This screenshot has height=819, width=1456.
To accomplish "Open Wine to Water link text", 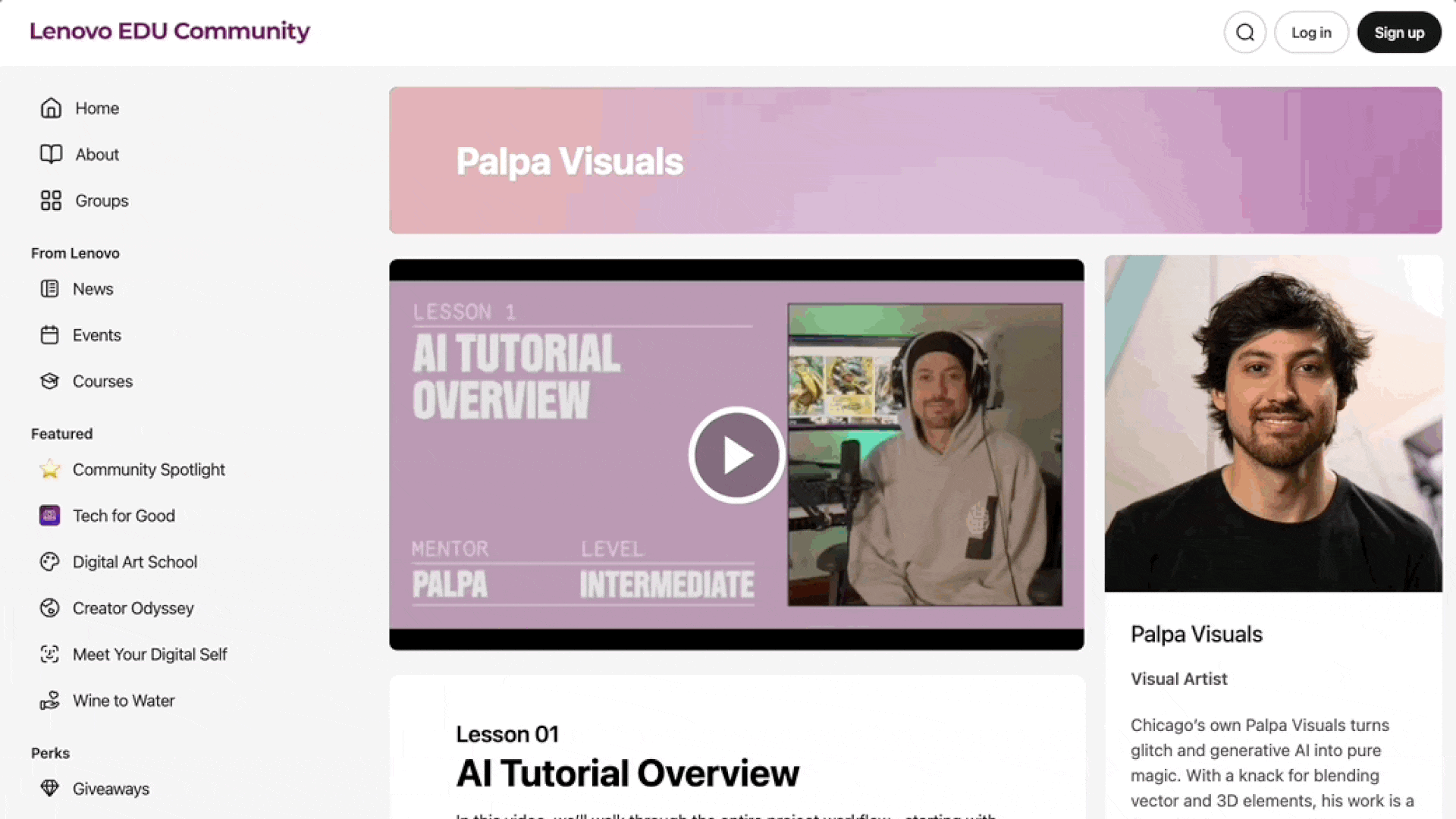I will tap(124, 701).
